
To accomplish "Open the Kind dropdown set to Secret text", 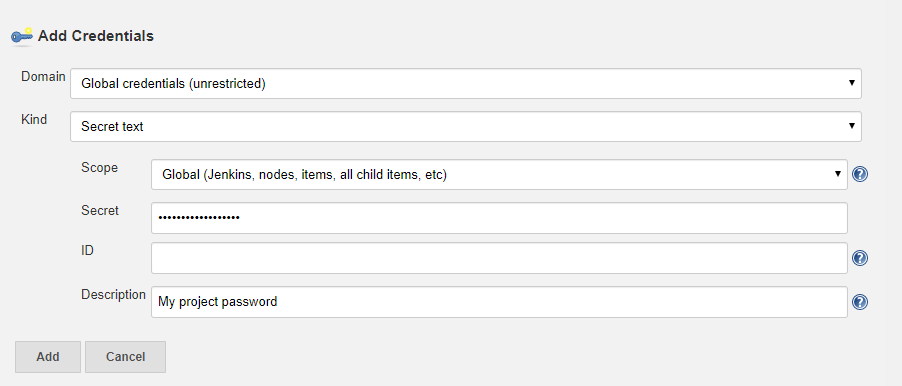I will click(466, 127).
